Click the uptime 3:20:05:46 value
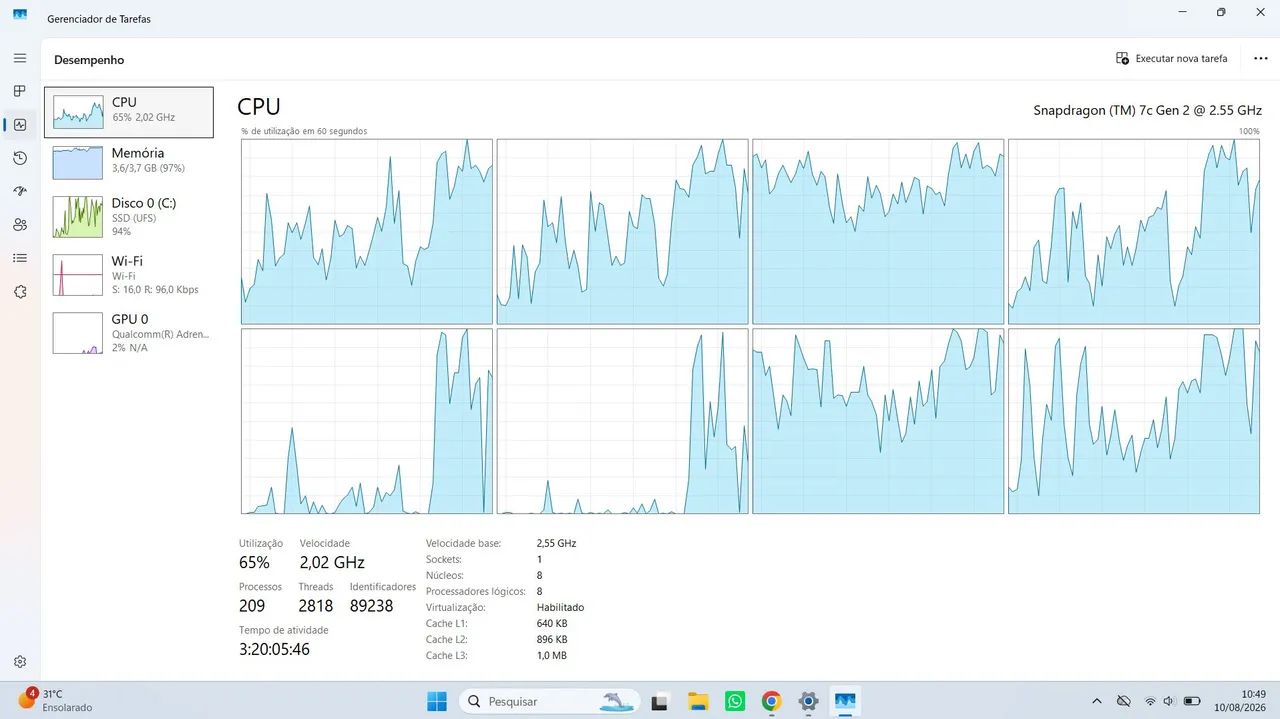1280x719 pixels. tap(274, 649)
